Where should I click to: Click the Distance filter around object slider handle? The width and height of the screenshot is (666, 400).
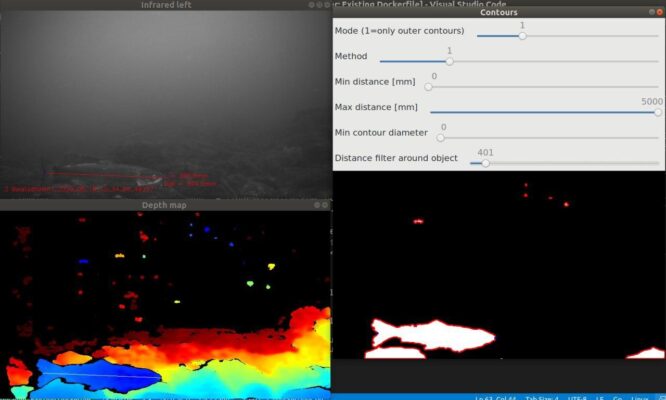[485, 163]
